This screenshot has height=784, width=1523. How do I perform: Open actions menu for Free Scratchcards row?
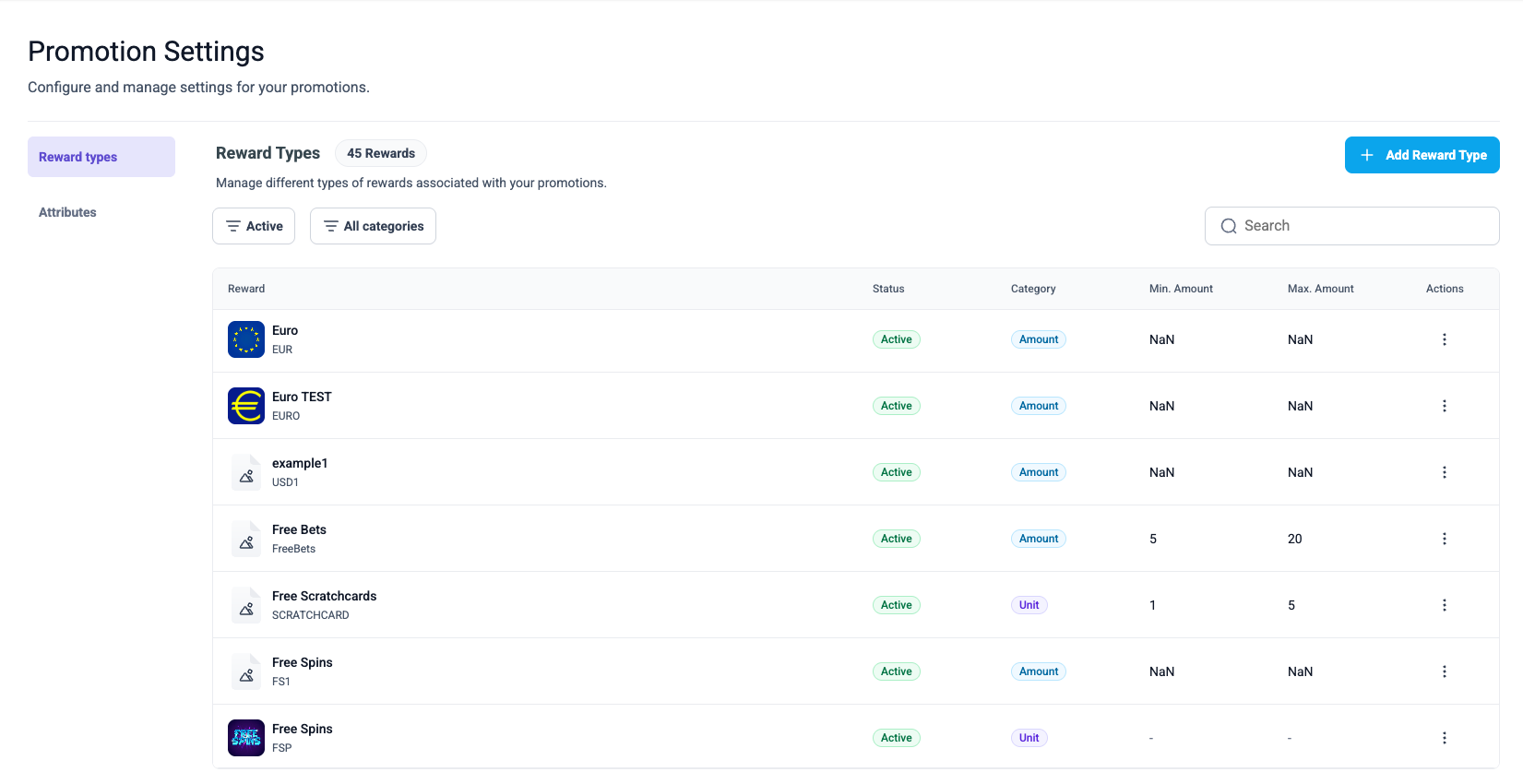click(x=1445, y=605)
